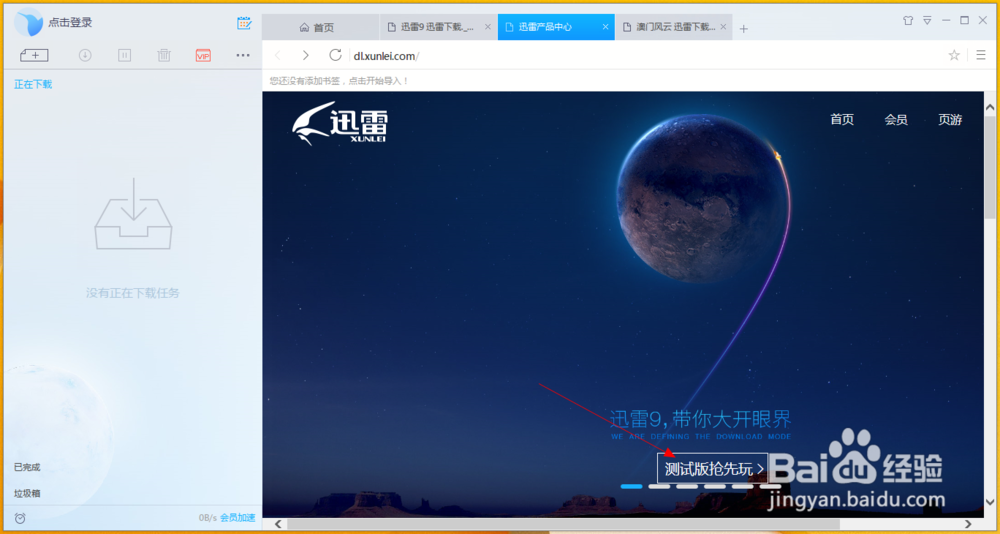Click the horizontal scrollbar right arrow

pyautogui.click(x=969, y=524)
